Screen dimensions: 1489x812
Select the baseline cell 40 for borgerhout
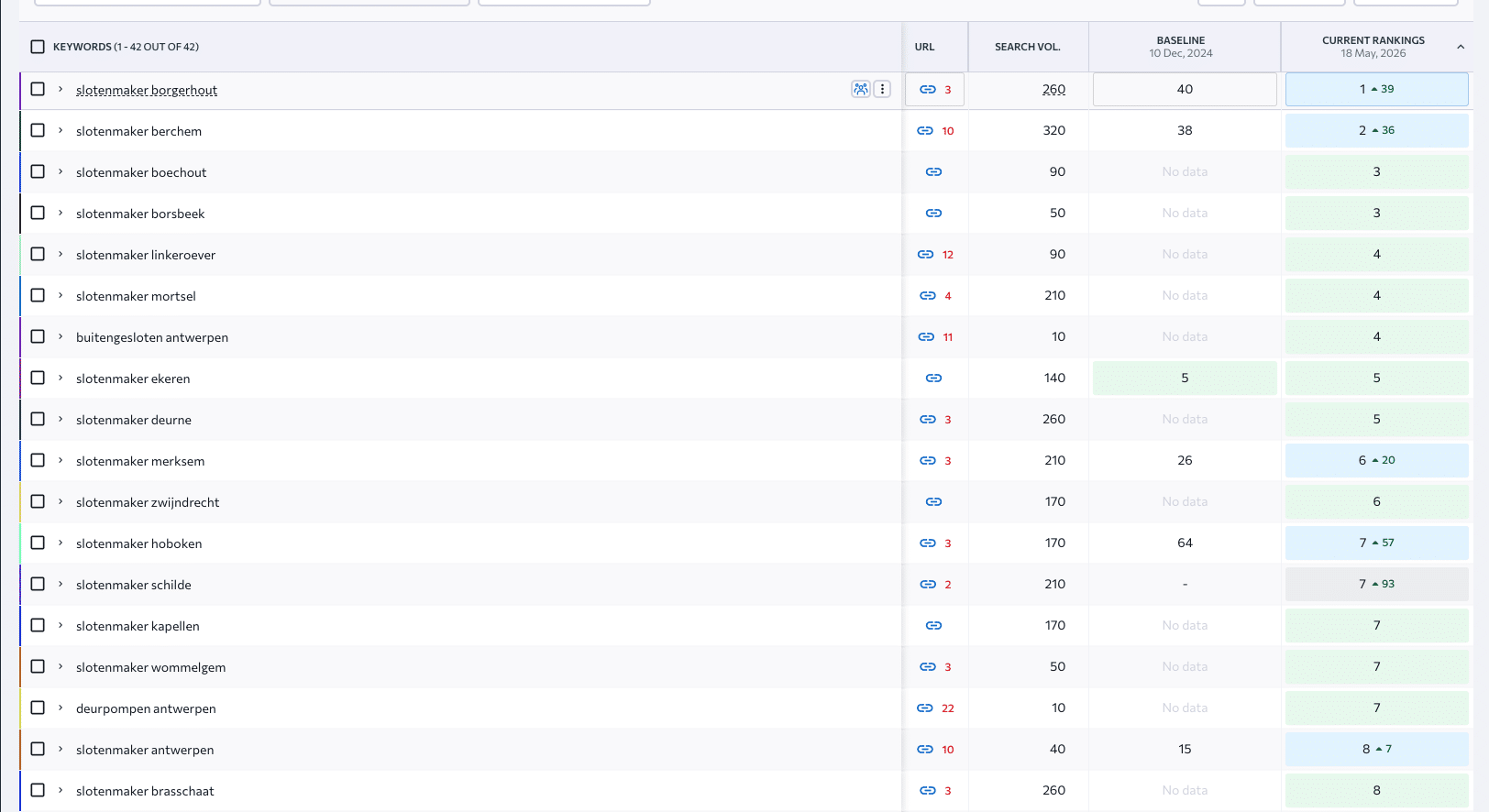[1185, 89]
